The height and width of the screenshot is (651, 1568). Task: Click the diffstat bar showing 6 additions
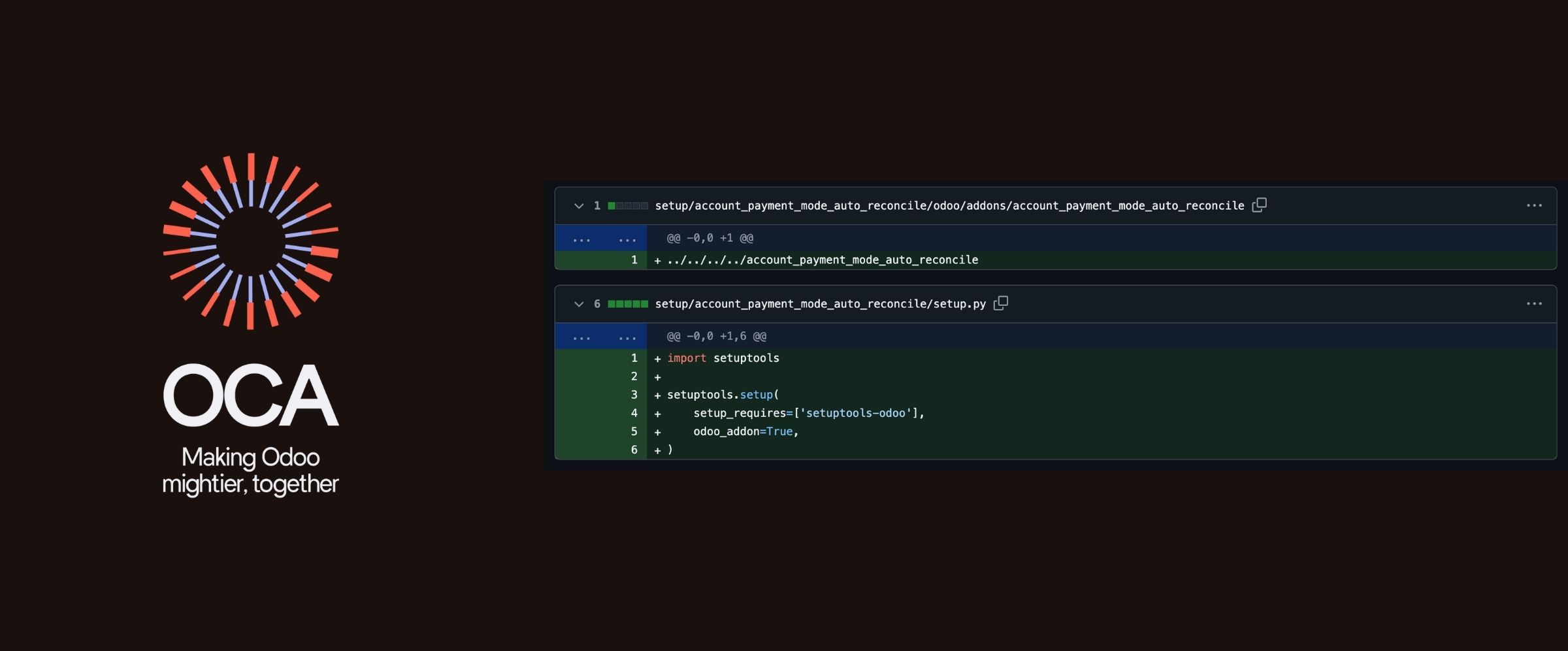click(628, 304)
